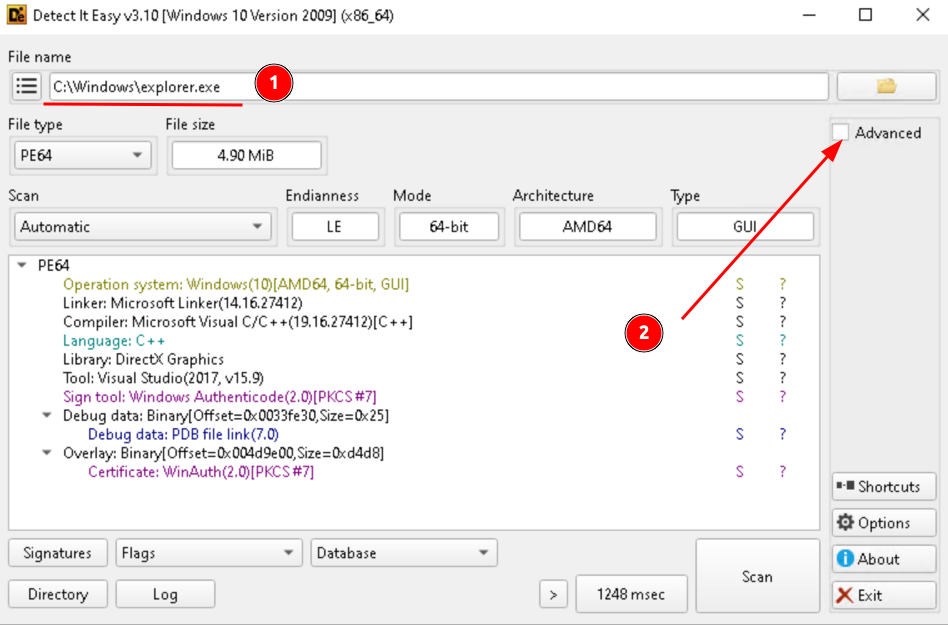Open the folder browse icon button

click(885, 86)
